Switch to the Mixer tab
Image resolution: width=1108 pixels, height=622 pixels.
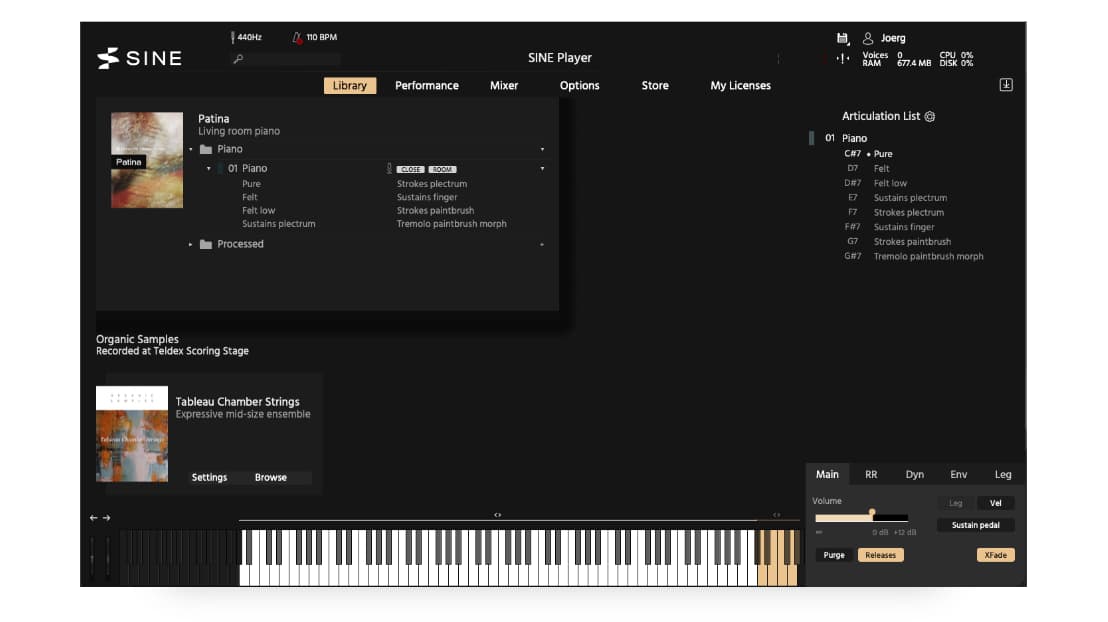point(504,86)
